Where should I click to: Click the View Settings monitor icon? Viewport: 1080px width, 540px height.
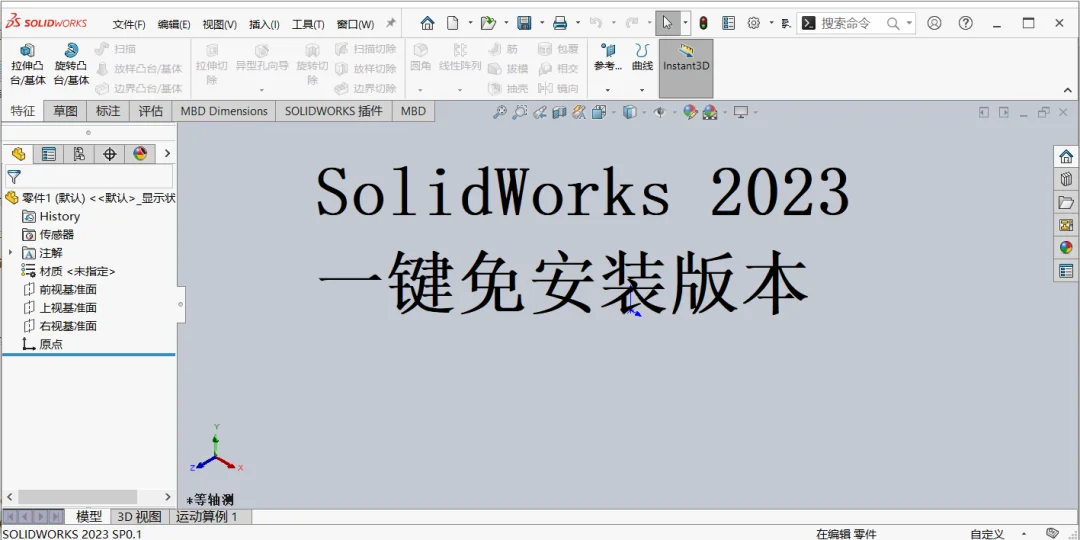pos(740,112)
